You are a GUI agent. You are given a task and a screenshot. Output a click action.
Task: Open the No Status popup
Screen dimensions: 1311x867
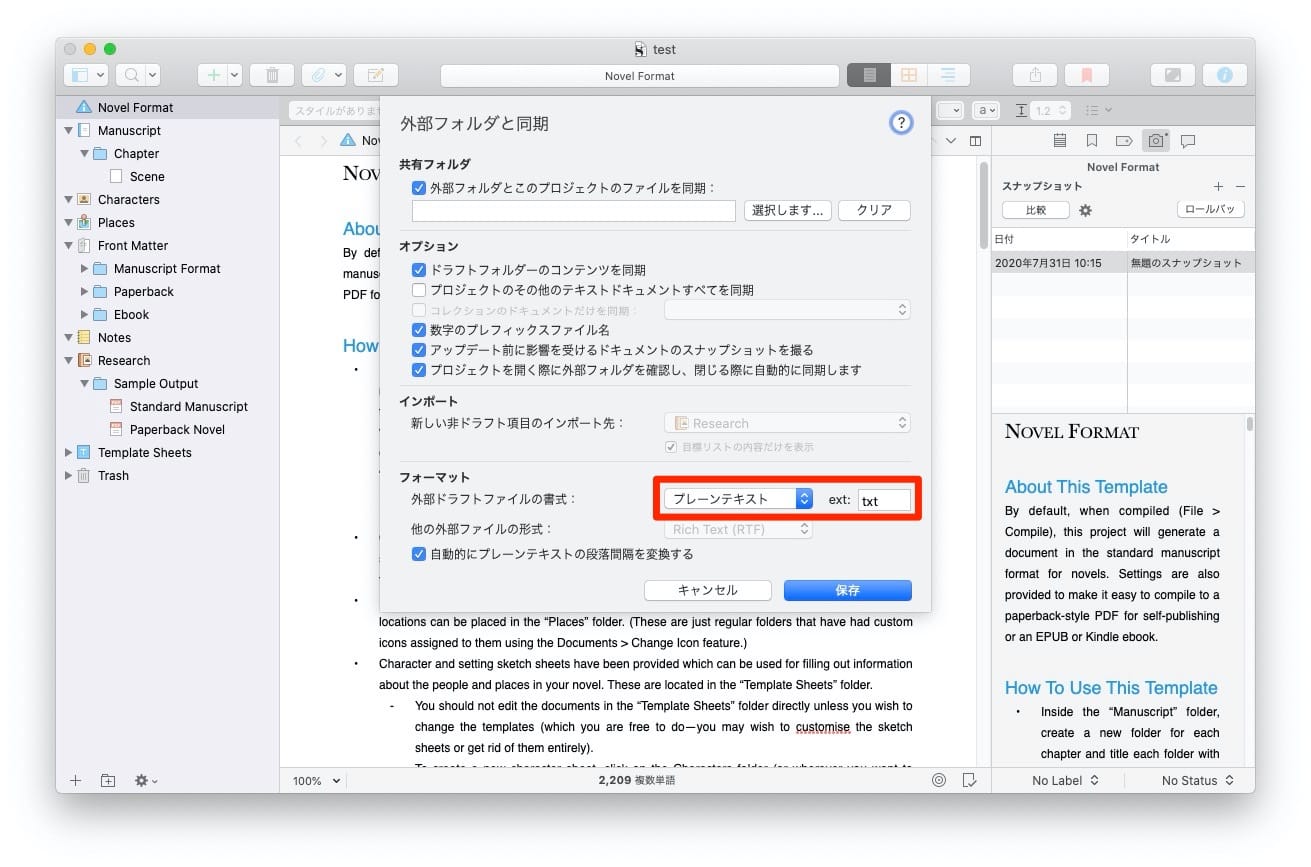(x=1197, y=780)
